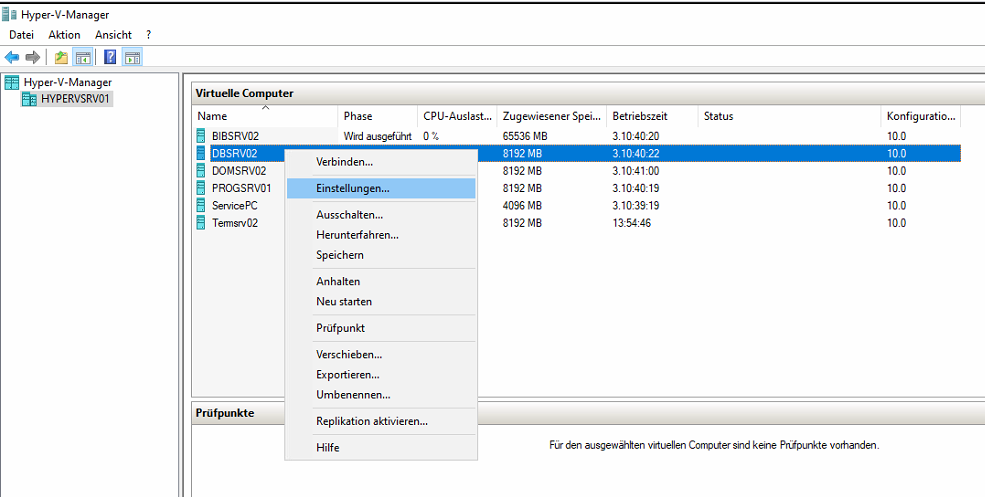This screenshot has height=497, width=985.
Task: Click the DBSRV02 virtual machine icon
Action: [201, 153]
